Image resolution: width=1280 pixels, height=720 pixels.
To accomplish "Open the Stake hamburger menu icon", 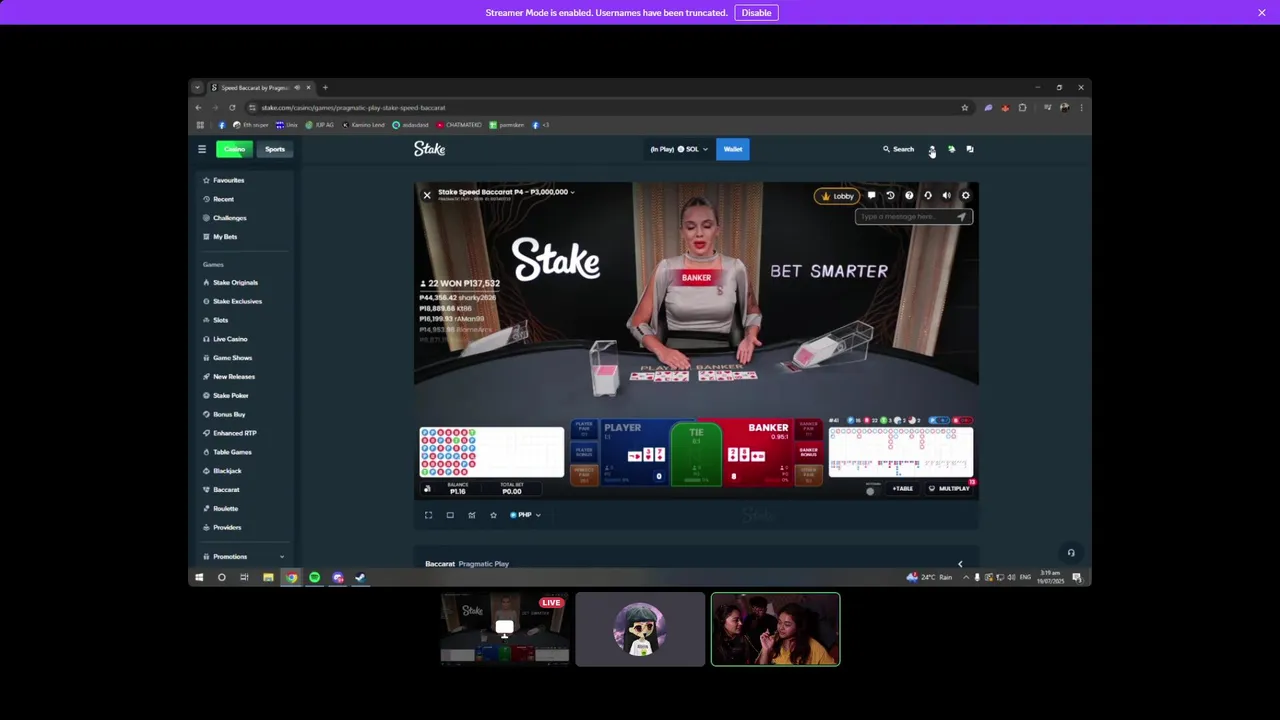I will tap(202, 149).
